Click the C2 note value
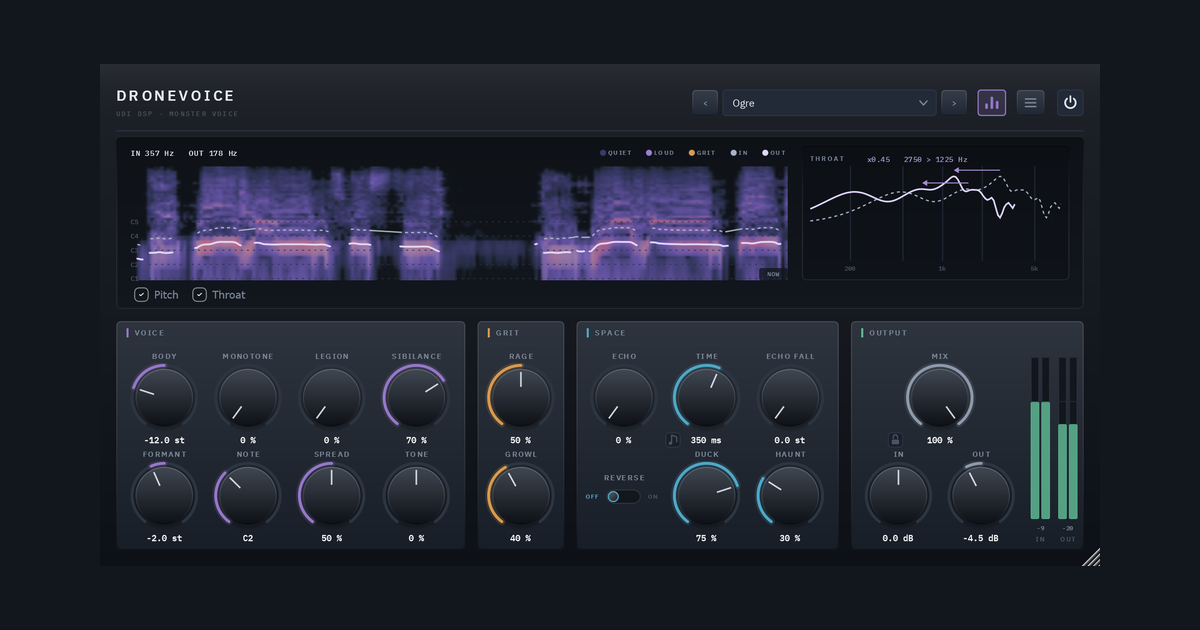Image resolution: width=1200 pixels, height=630 pixels. 248,538
